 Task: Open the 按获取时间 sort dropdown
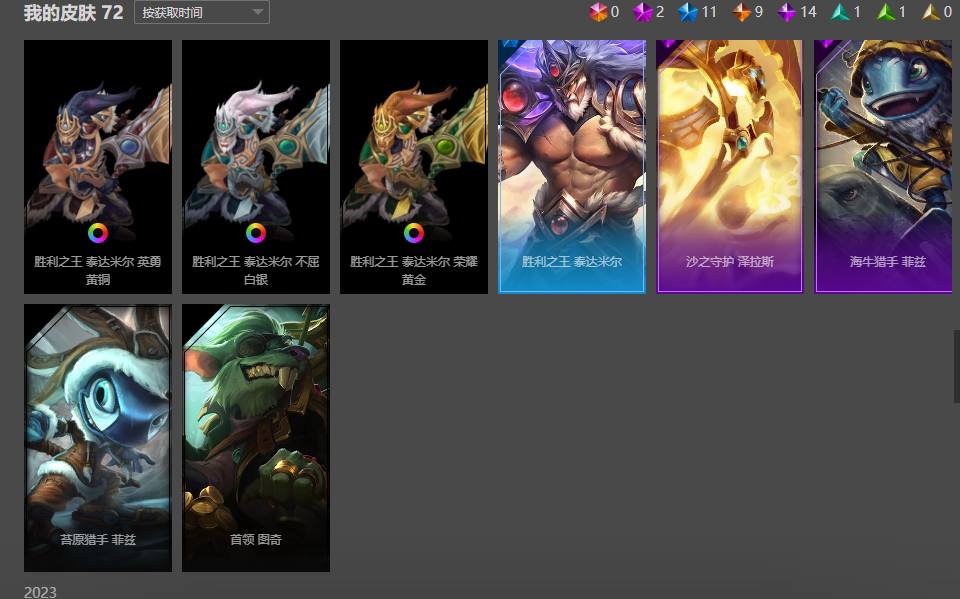[x=201, y=12]
